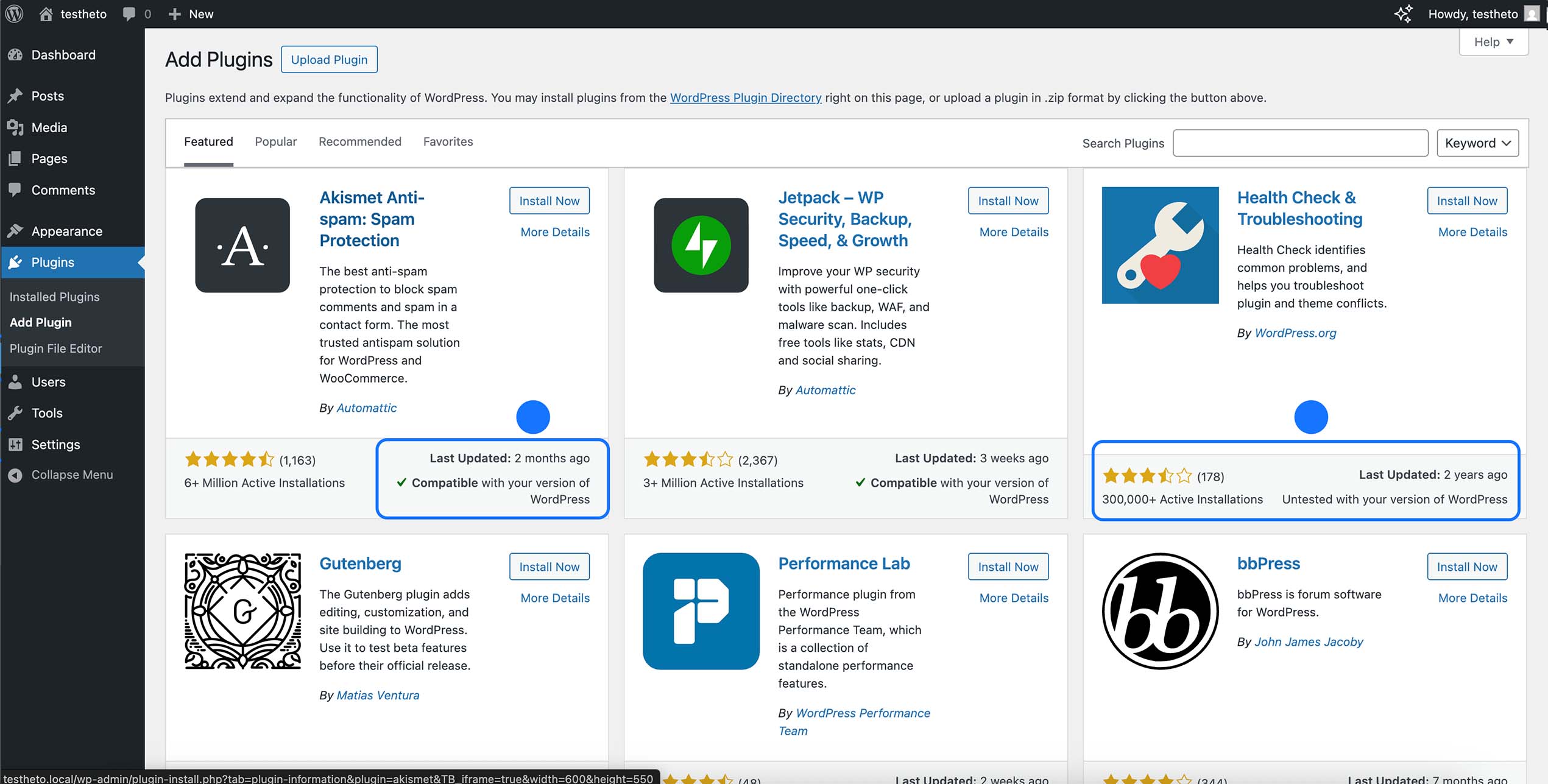Open Users via the sidebar icon
Viewport: 1548px width, 784px height.
pyautogui.click(x=16, y=382)
